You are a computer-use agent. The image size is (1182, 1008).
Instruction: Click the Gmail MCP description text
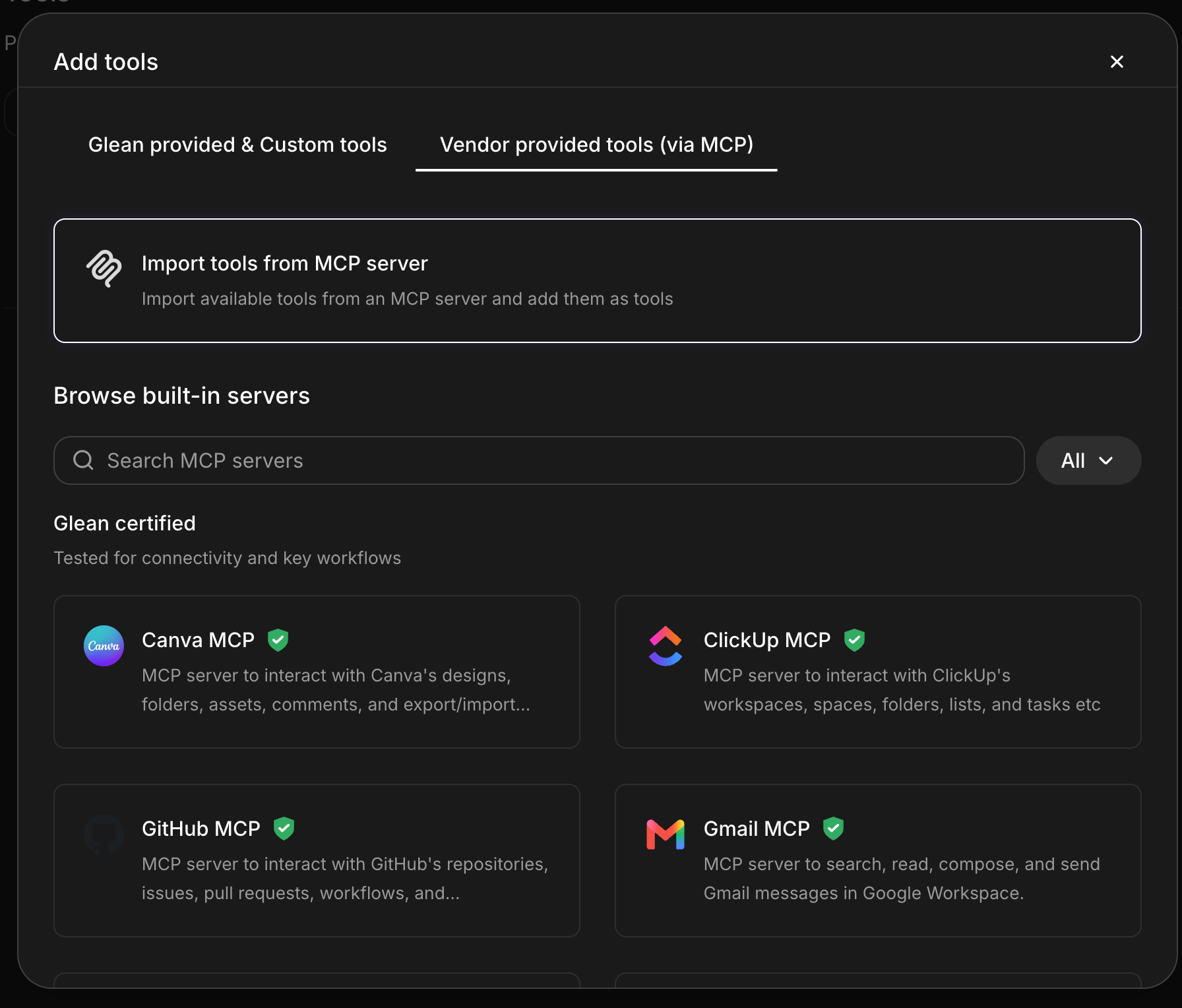tap(902, 879)
